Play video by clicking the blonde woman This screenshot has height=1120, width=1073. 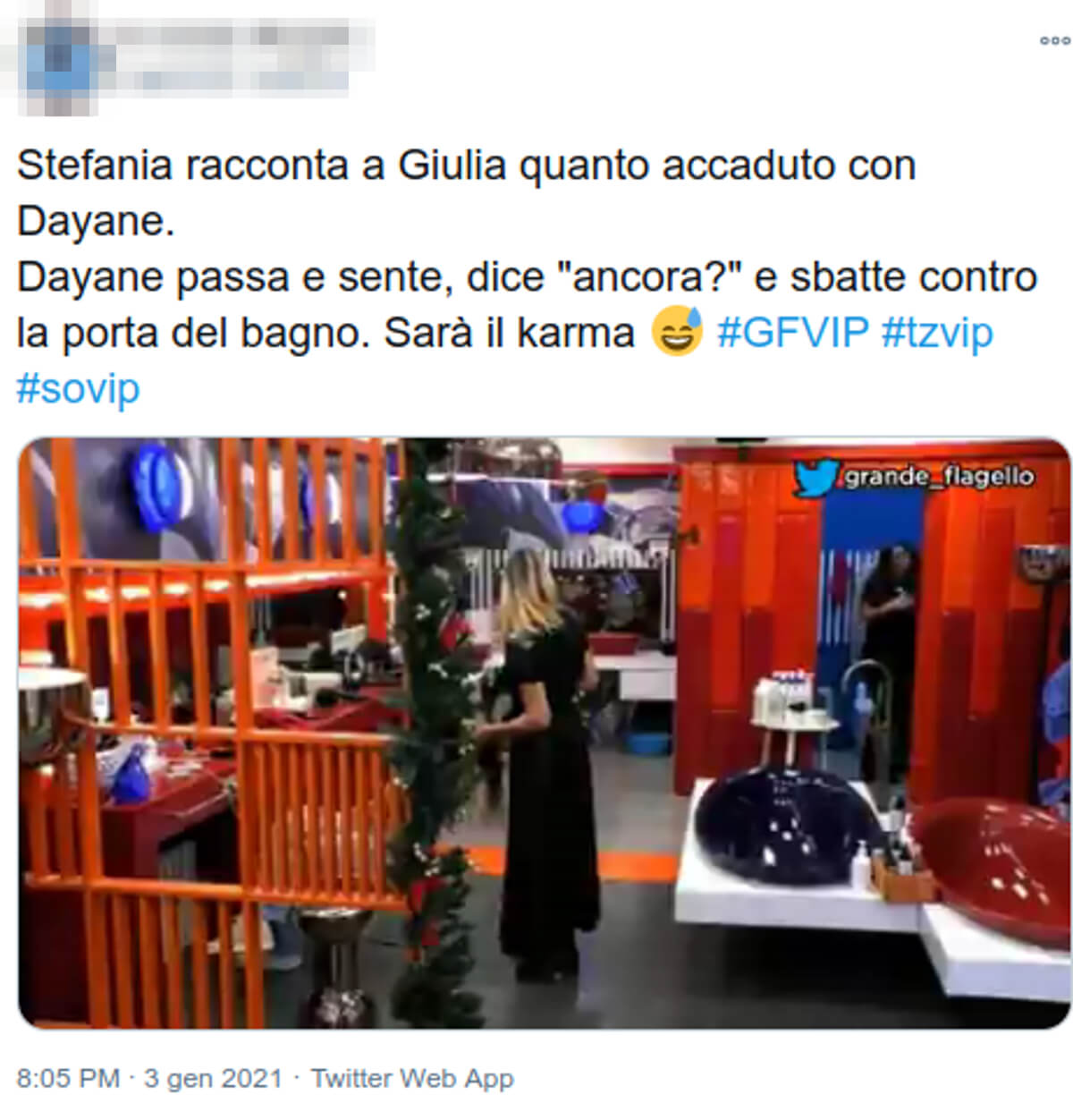542,760
